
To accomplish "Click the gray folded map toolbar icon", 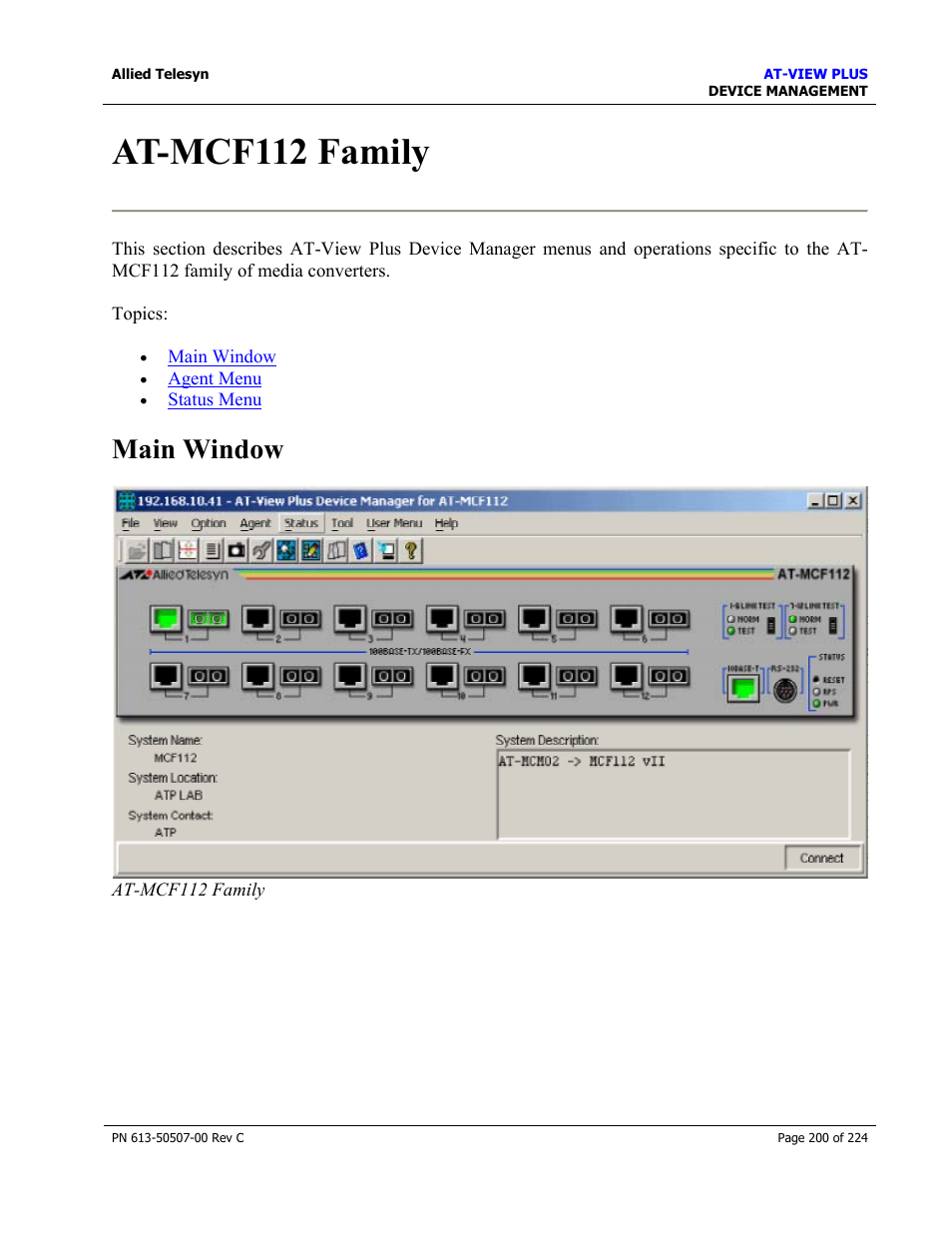I will pyautogui.click(x=336, y=550).
